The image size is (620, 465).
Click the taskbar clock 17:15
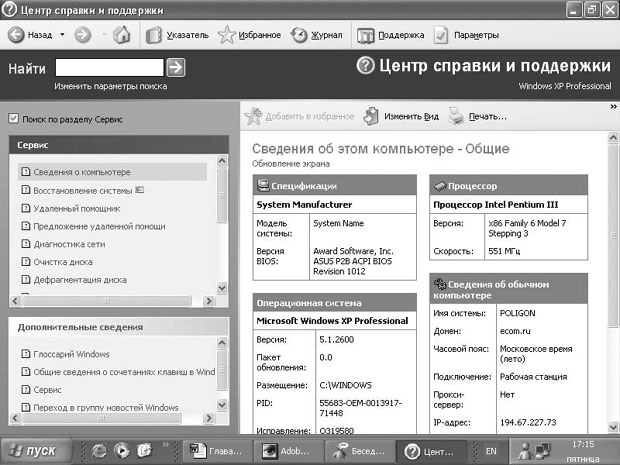coord(583,444)
